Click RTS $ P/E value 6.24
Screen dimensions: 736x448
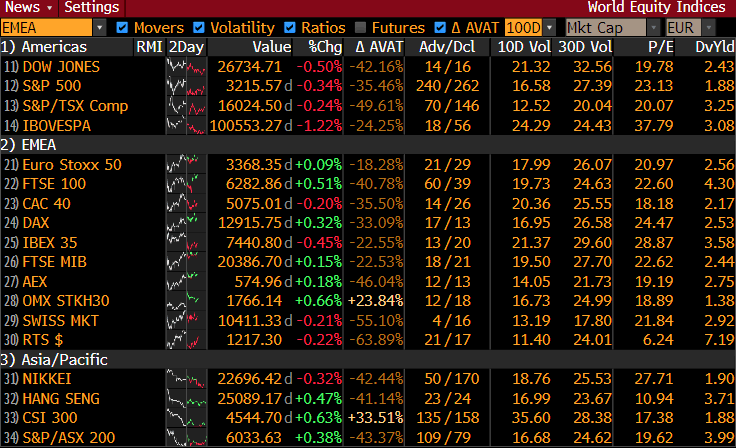(658, 340)
